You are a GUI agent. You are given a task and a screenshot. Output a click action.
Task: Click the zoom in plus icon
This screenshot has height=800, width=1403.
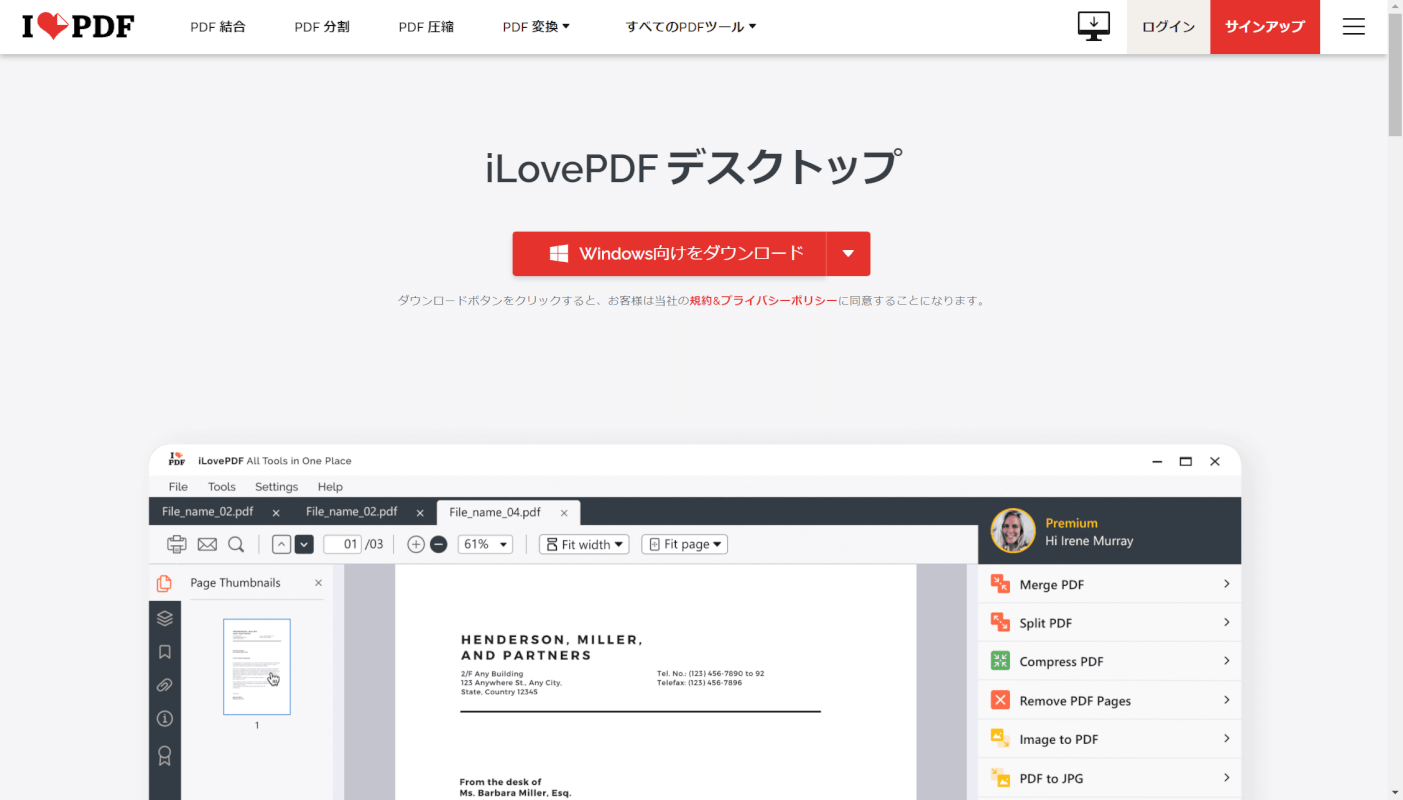[416, 544]
